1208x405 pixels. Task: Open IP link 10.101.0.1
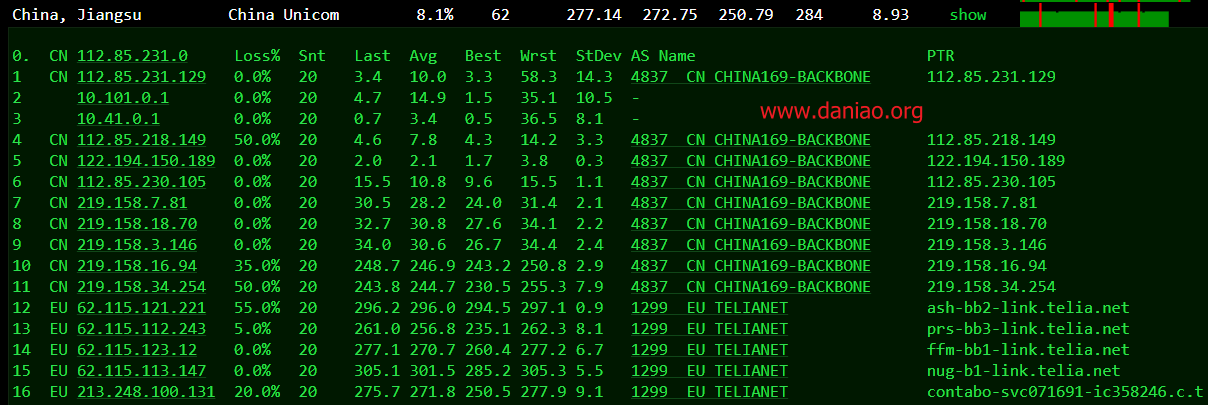[x=123, y=98]
